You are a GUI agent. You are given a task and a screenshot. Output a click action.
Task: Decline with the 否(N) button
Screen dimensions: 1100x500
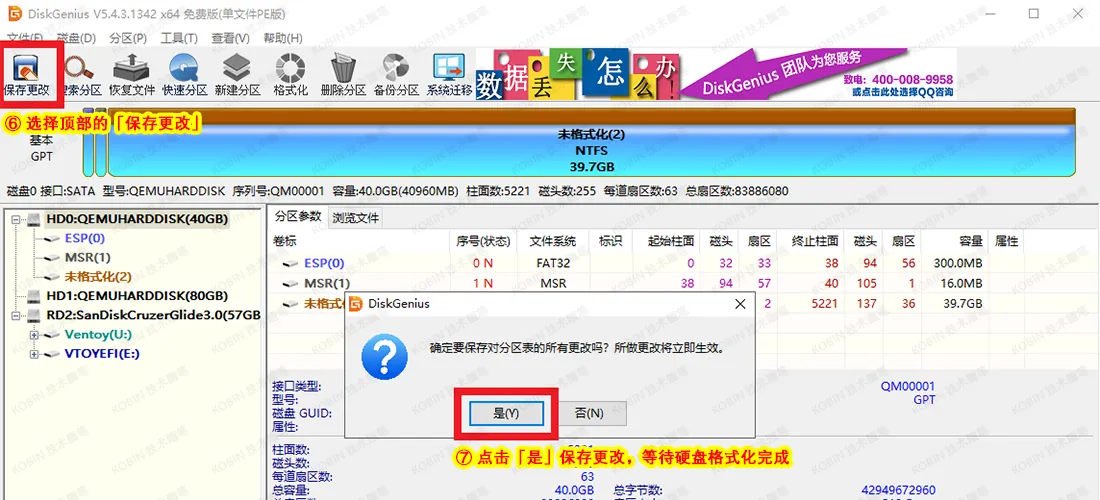[x=589, y=414]
